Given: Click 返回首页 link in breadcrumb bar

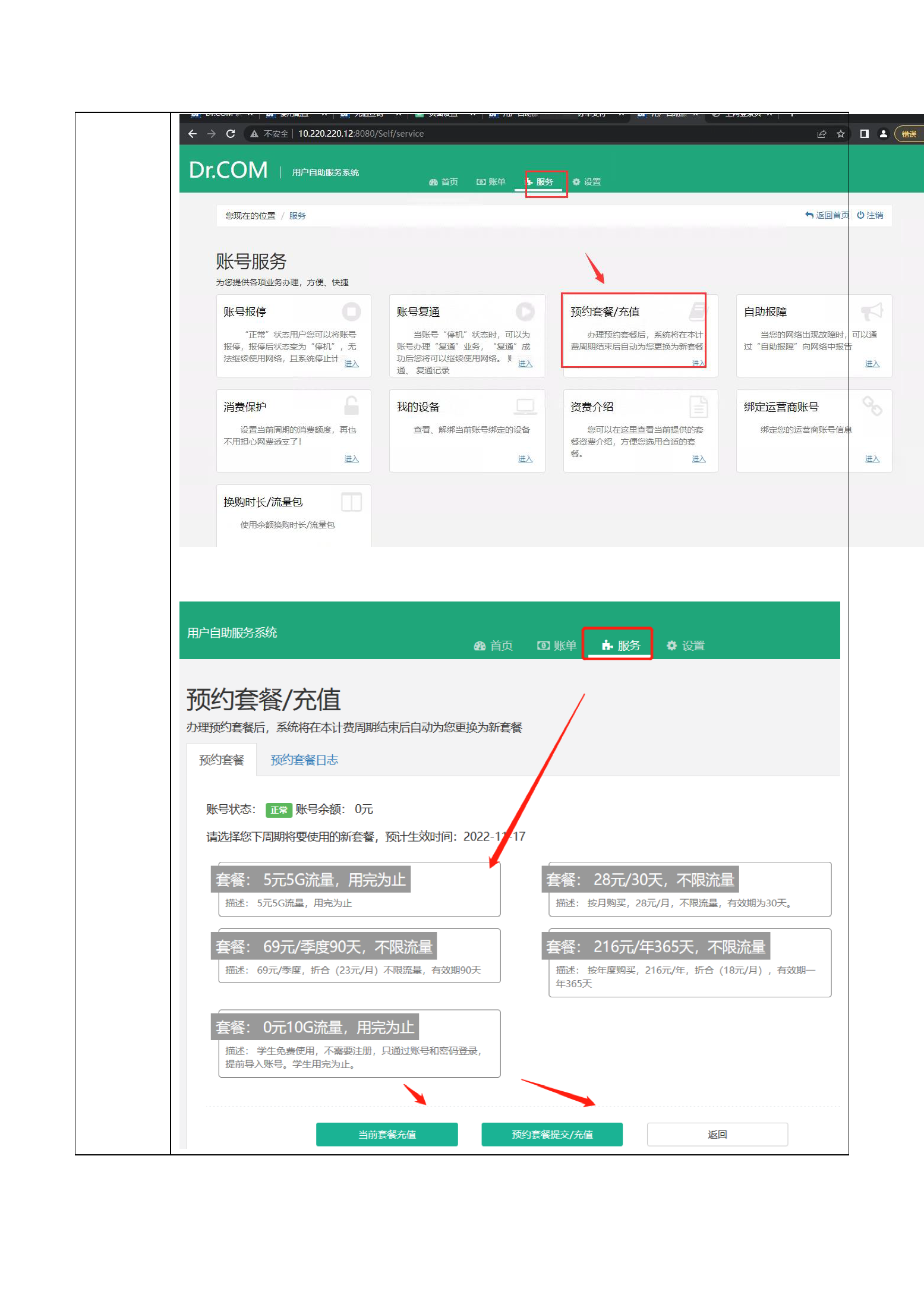Looking at the screenshot, I should pyautogui.click(x=827, y=215).
